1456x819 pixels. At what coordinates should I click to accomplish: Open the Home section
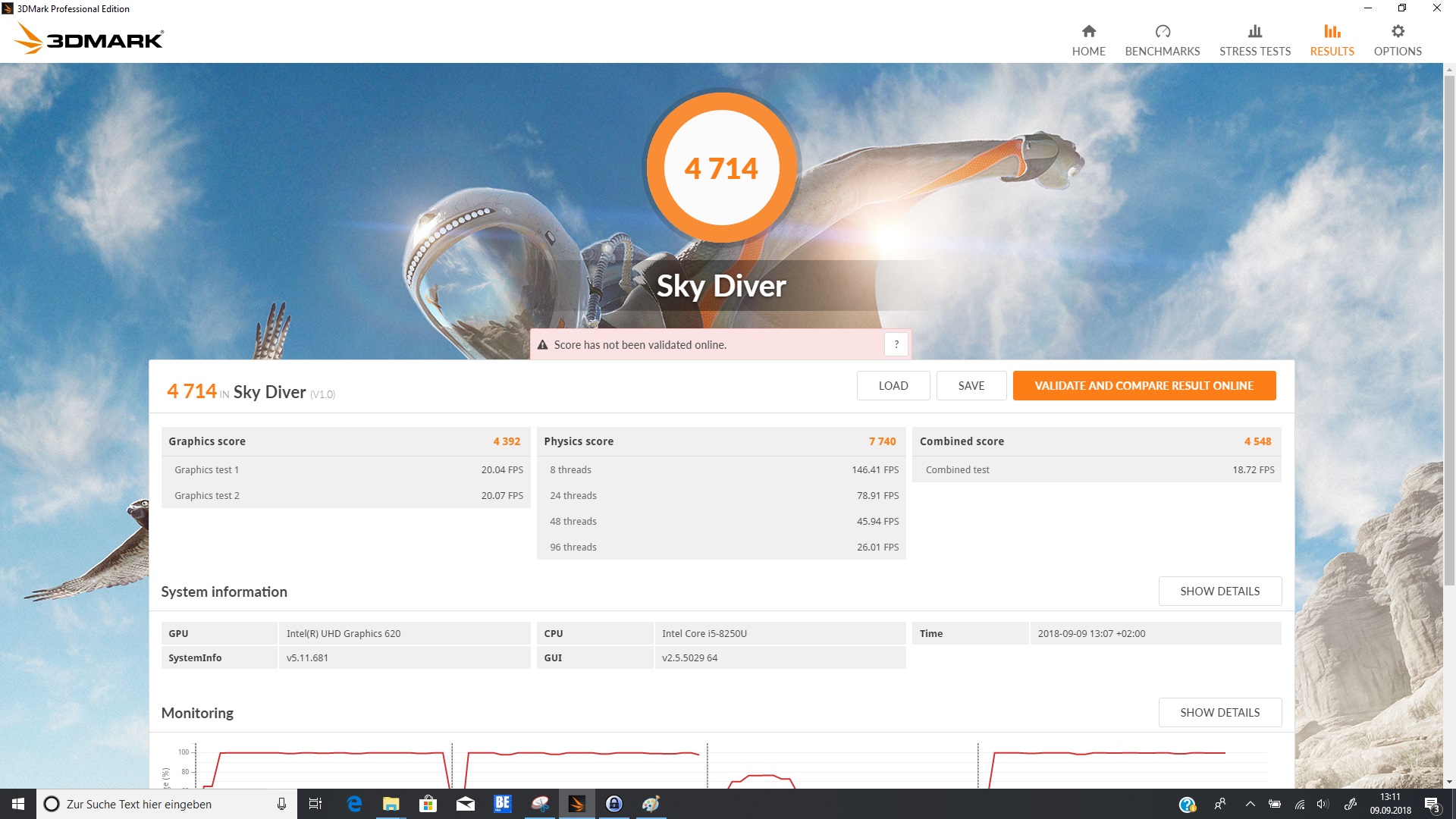pyautogui.click(x=1088, y=40)
